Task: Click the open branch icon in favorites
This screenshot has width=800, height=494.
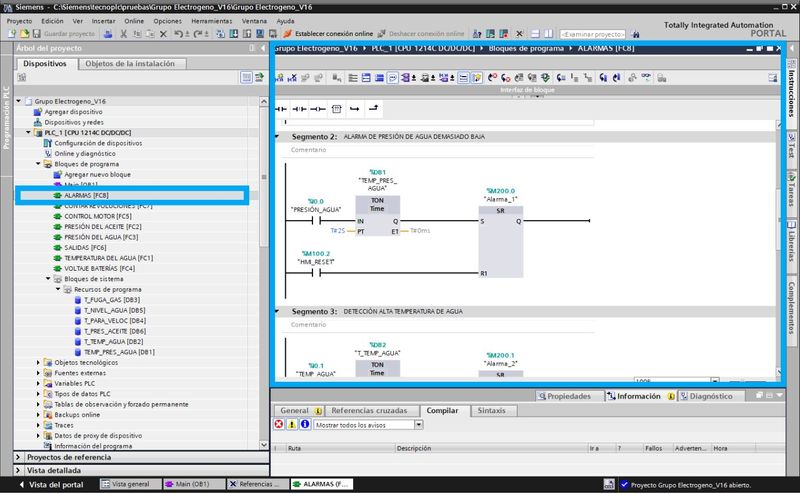Action: (355, 109)
